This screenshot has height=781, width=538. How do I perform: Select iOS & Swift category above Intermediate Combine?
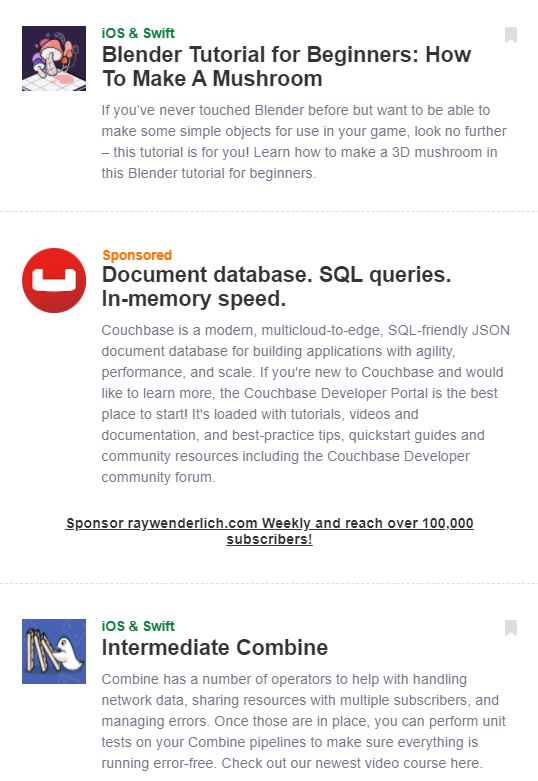tap(138, 626)
